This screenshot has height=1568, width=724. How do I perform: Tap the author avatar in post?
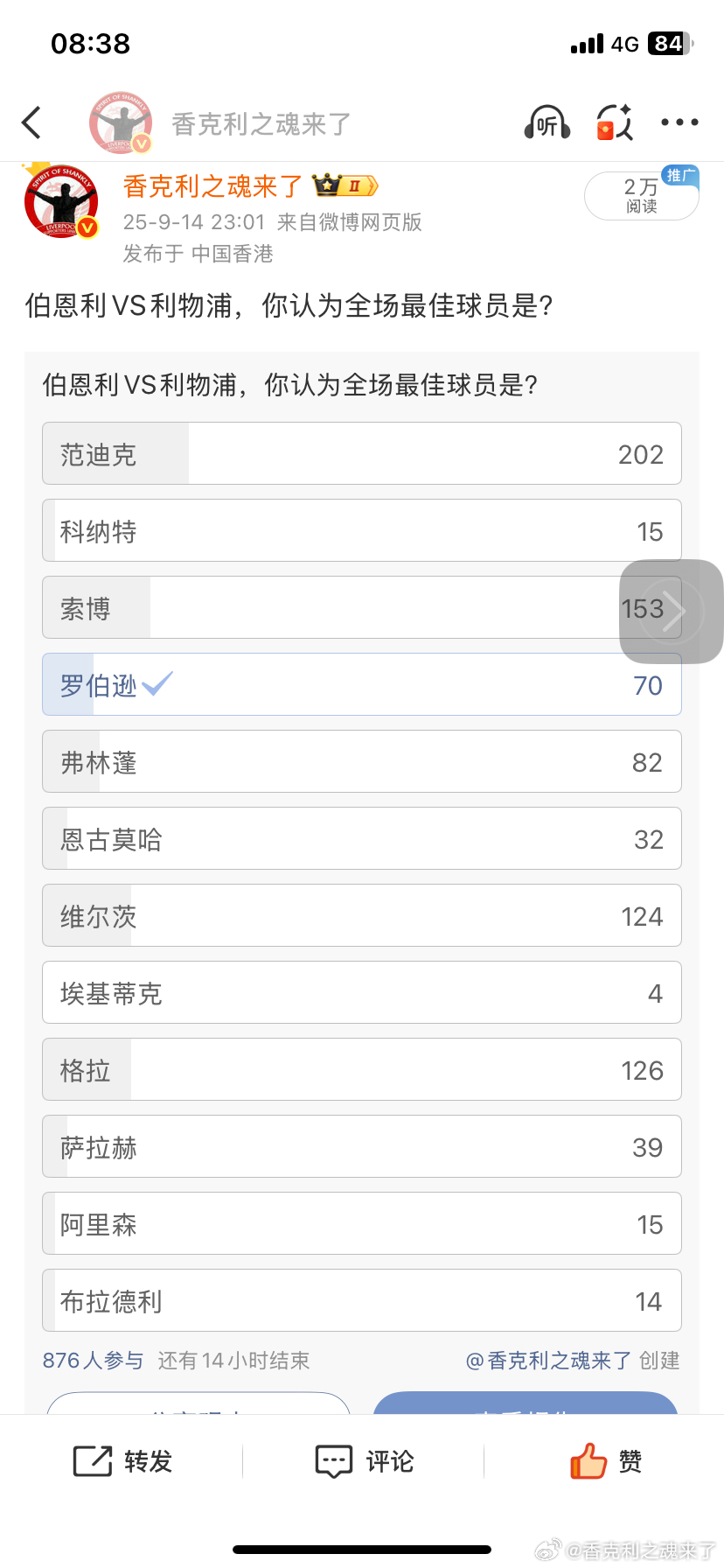pyautogui.click(x=61, y=201)
